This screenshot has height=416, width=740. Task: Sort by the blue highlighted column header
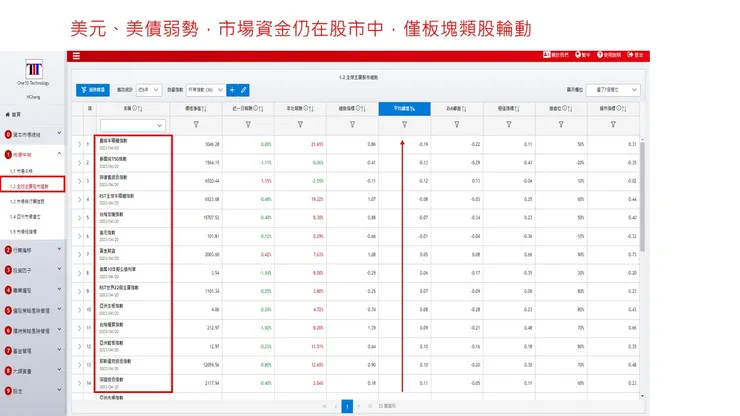pyautogui.click(x=404, y=109)
